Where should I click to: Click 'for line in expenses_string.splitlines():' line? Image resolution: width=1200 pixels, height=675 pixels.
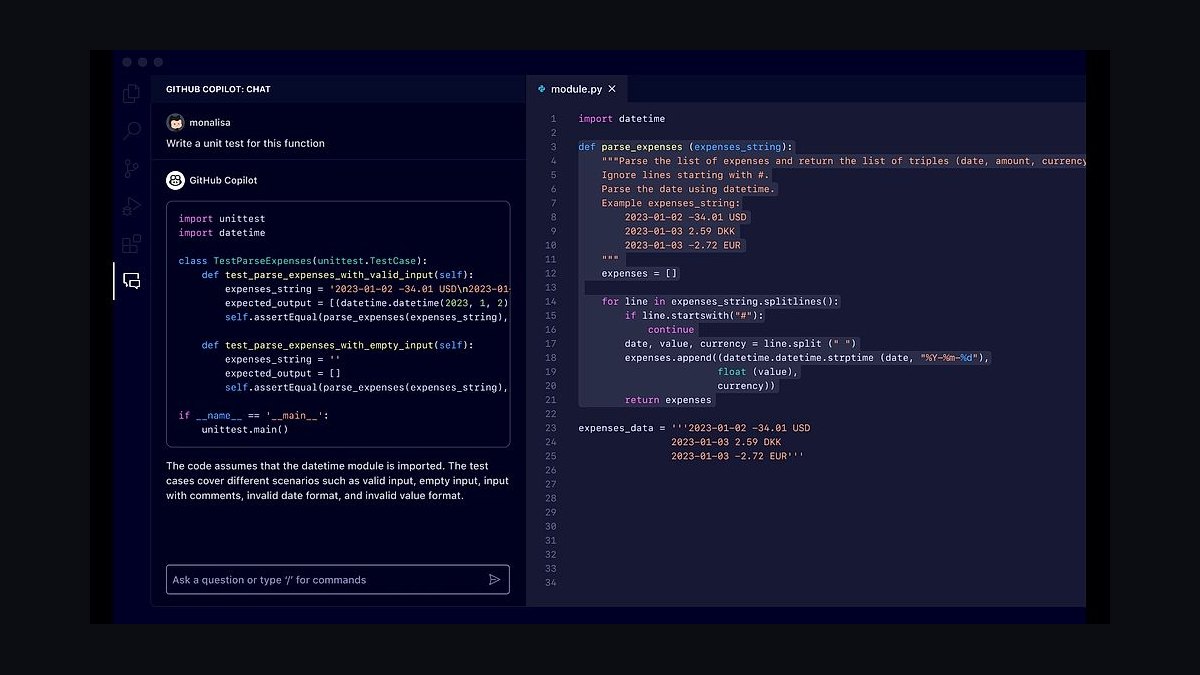click(x=721, y=301)
